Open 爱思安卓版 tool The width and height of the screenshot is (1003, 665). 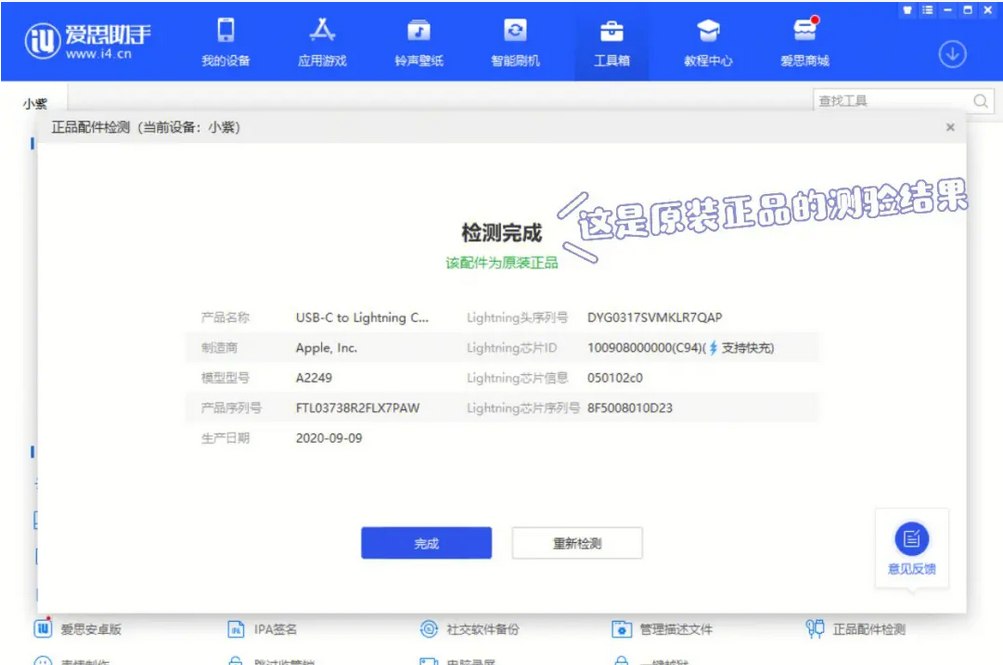coord(78,629)
